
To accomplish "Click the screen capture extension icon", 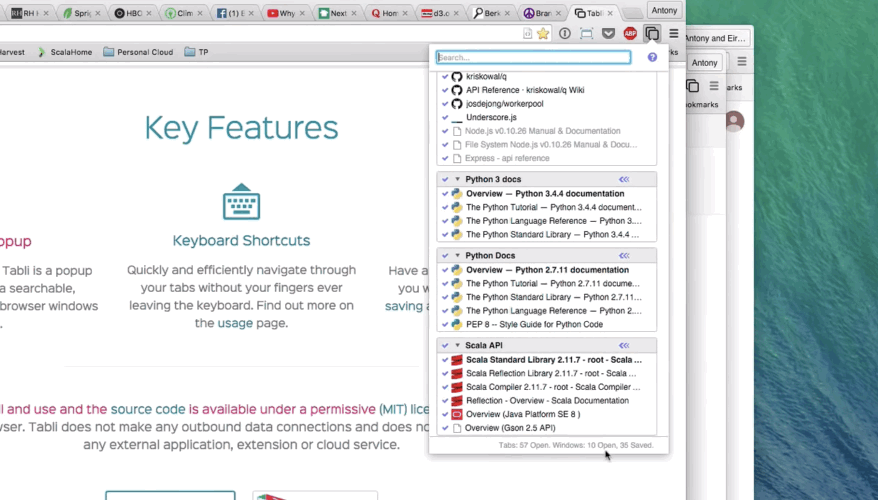I will tap(586, 34).
